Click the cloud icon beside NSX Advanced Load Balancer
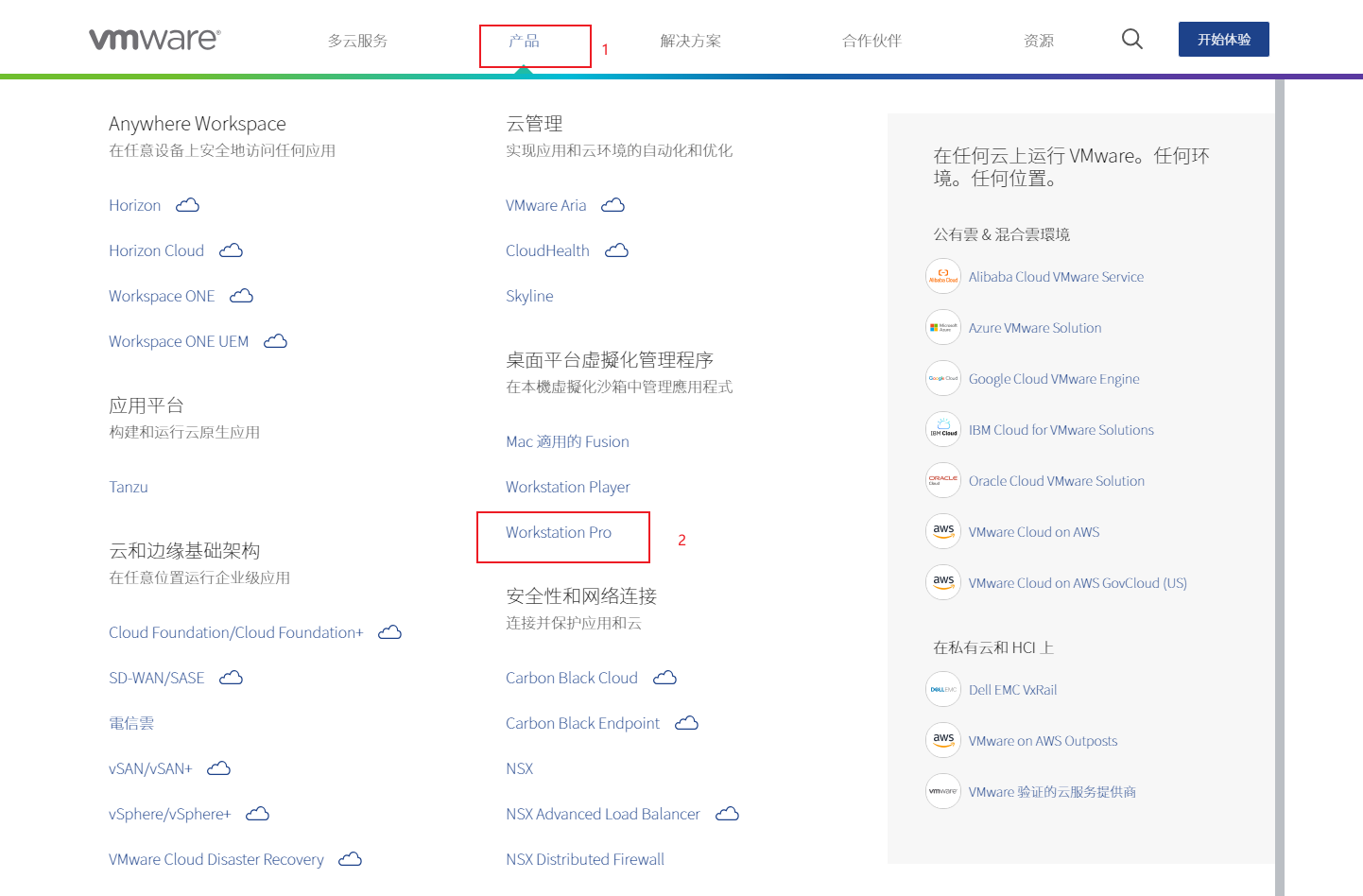Screen dimensions: 1363x896 728,814
